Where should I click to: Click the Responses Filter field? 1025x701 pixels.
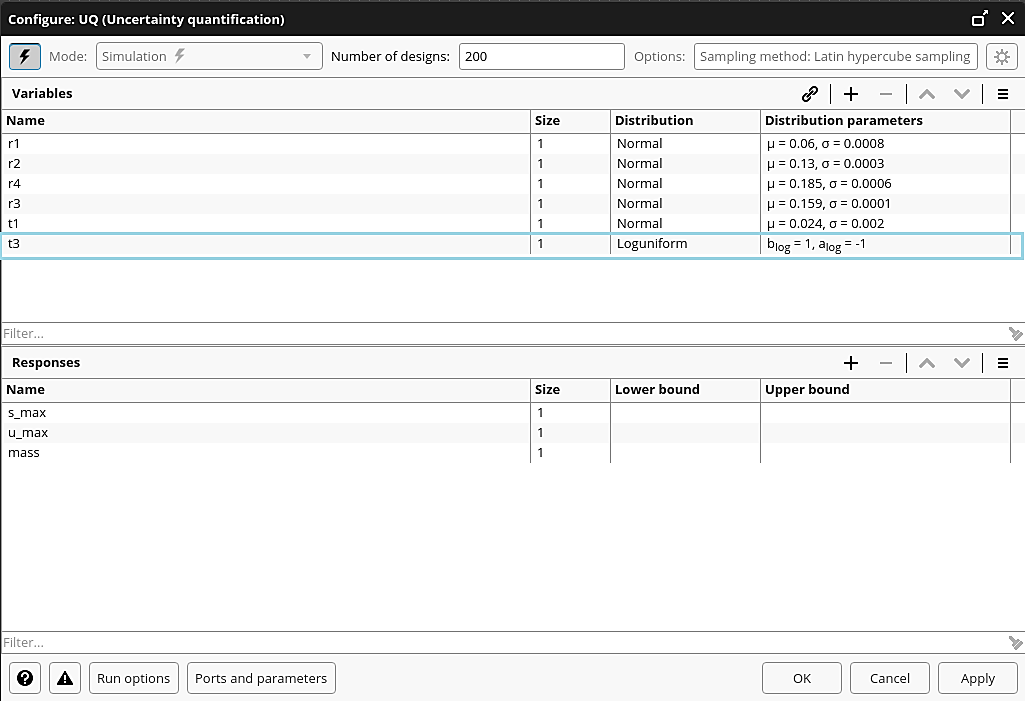coord(503,643)
